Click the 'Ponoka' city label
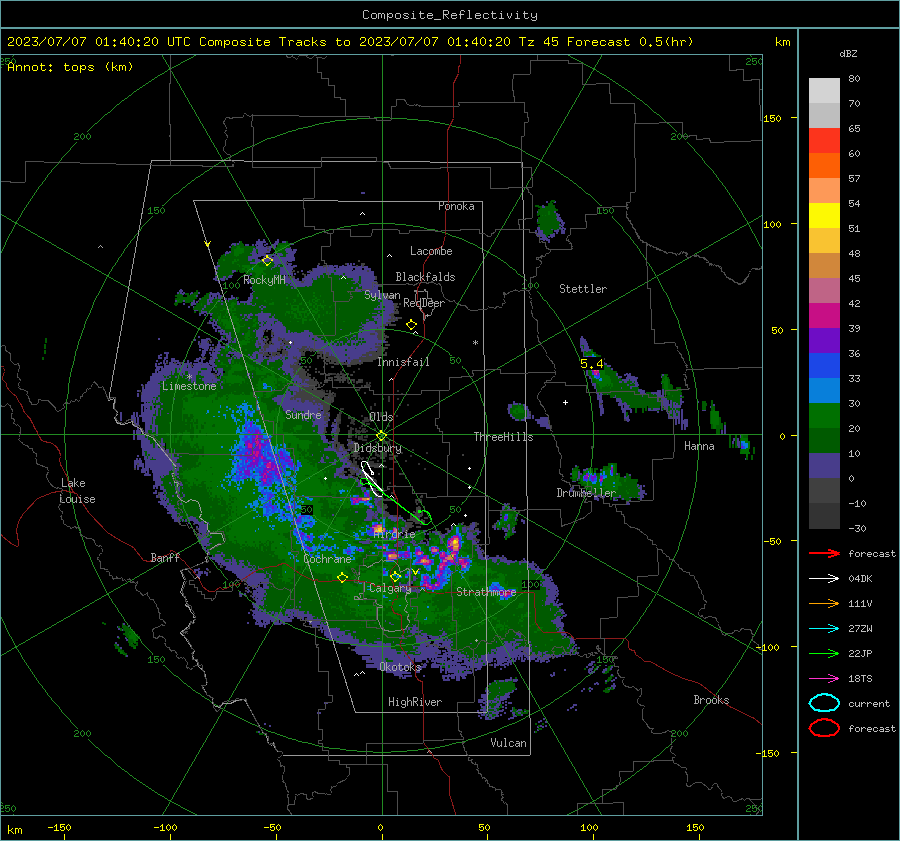The height and width of the screenshot is (841, 900). point(456,206)
